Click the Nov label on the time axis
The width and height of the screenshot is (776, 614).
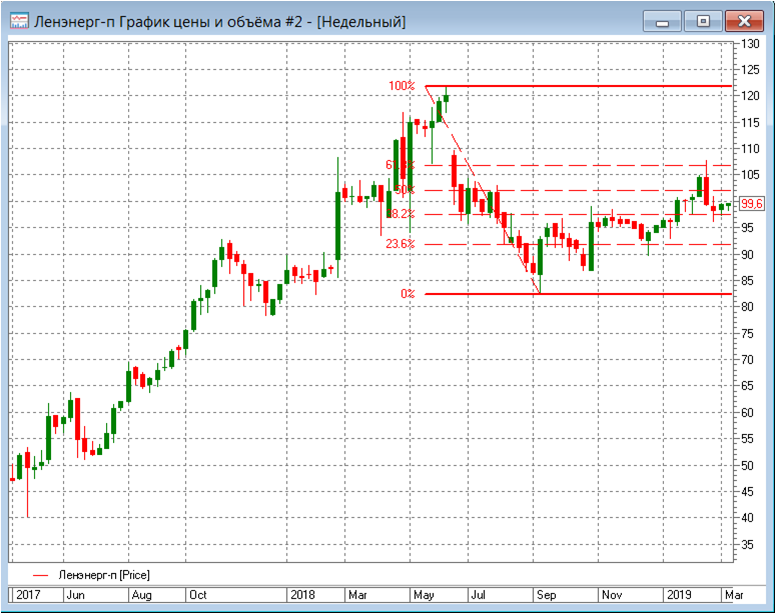click(611, 594)
